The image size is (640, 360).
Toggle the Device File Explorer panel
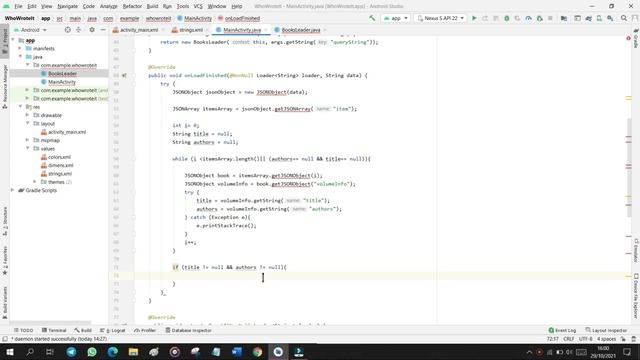coord(636,295)
